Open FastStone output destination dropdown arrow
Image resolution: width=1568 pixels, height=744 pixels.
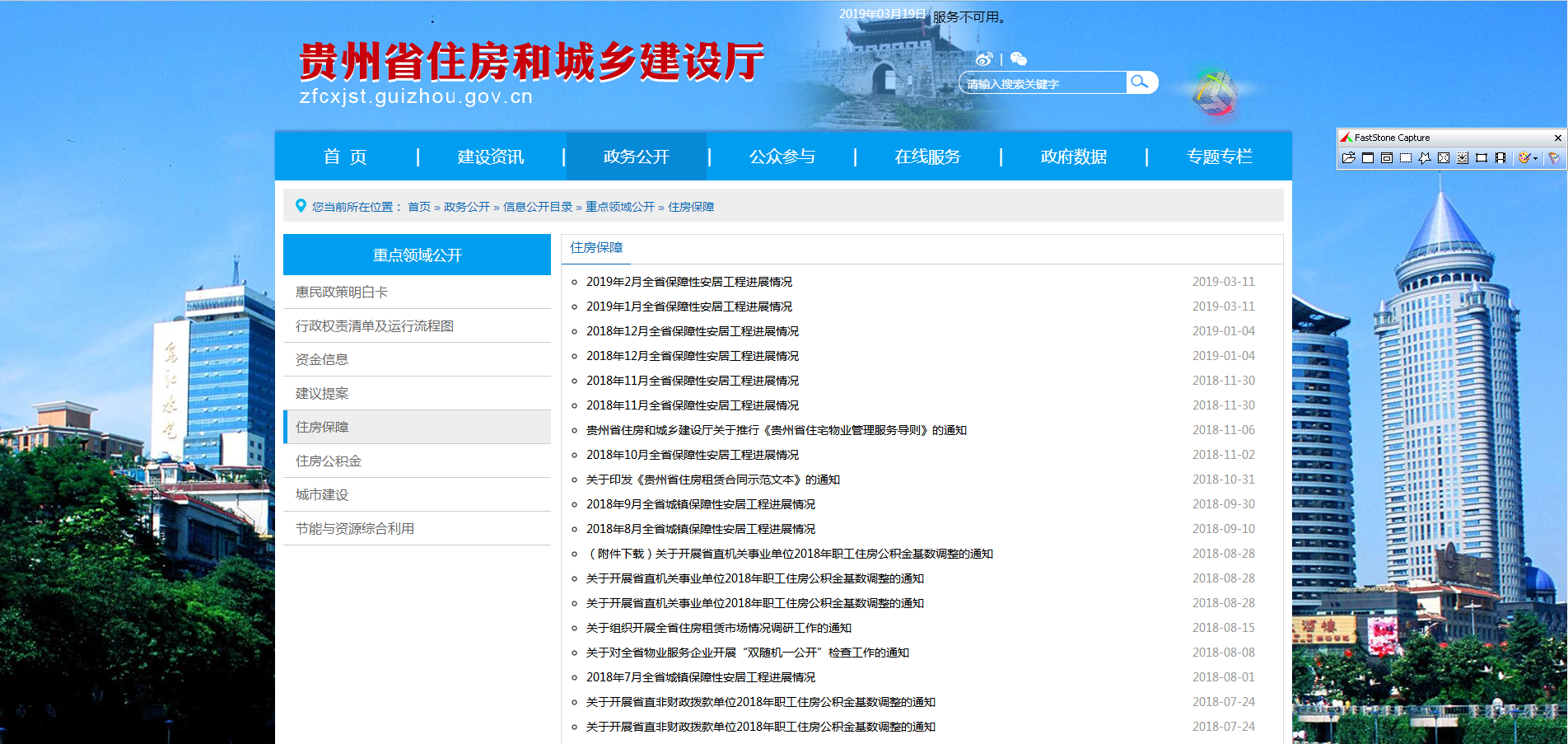pos(1536,158)
